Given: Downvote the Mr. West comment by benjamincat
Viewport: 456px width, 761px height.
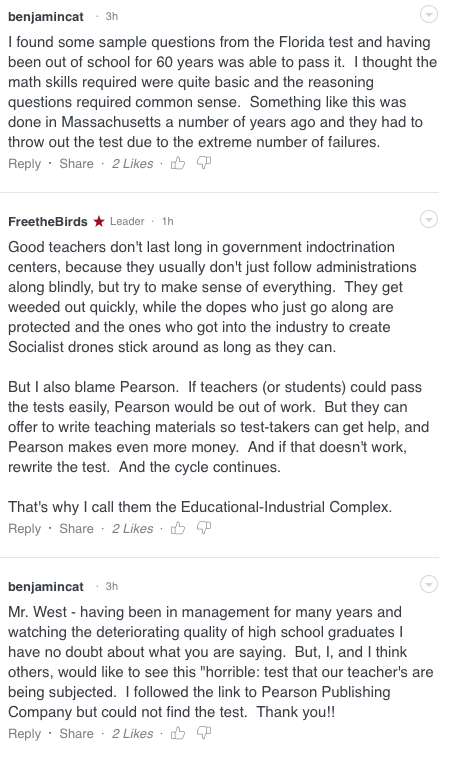Looking at the screenshot, I should coord(204,733).
